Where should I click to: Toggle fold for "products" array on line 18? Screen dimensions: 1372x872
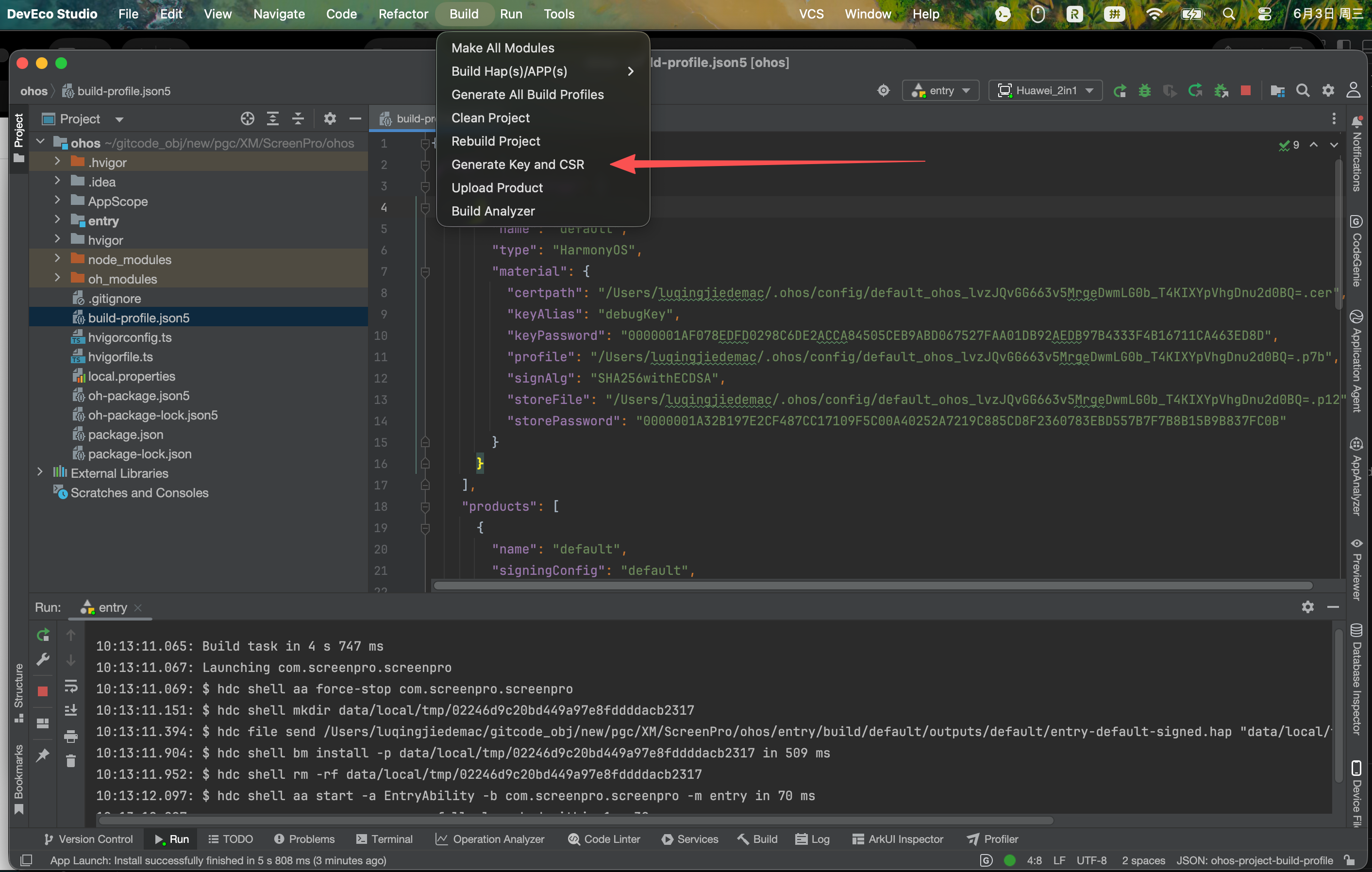425,507
